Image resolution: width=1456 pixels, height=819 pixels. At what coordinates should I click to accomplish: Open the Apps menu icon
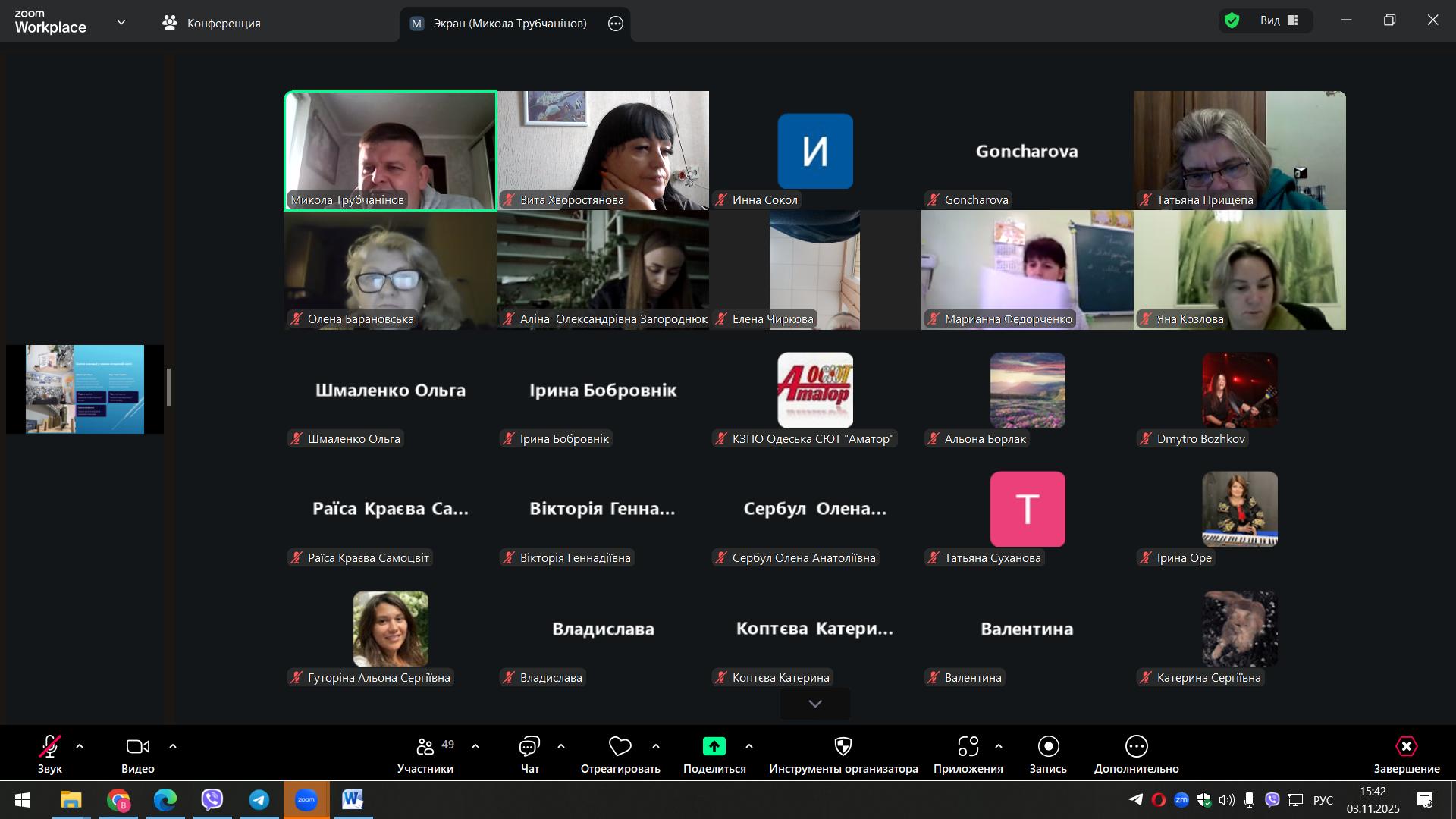pyautogui.click(x=968, y=747)
